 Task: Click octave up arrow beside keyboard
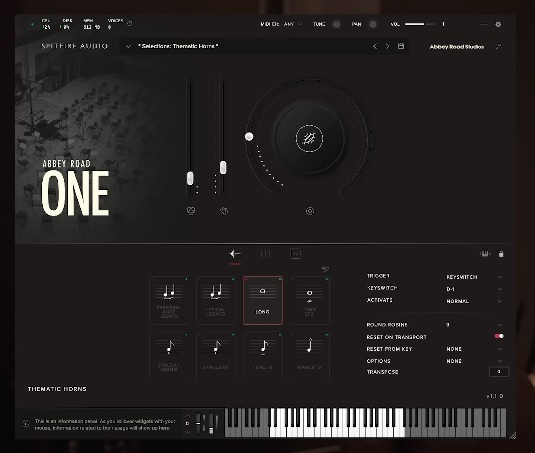[187, 416]
